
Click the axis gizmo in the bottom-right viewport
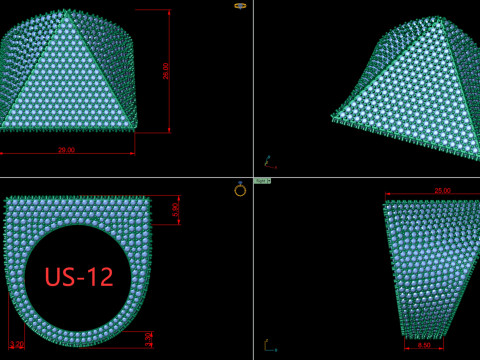(270, 346)
